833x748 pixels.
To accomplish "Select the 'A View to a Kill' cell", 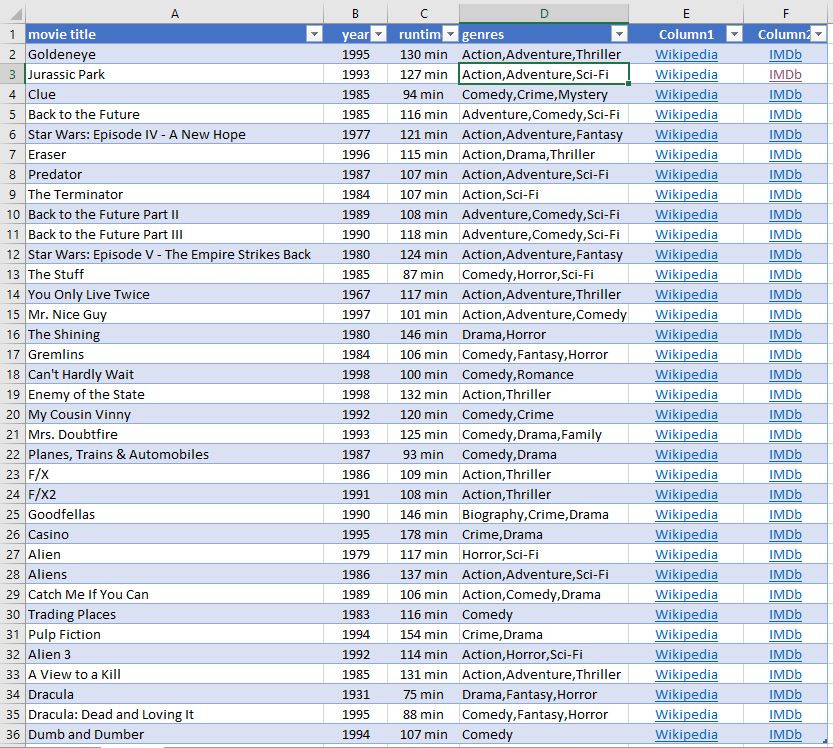I will pos(174,675).
